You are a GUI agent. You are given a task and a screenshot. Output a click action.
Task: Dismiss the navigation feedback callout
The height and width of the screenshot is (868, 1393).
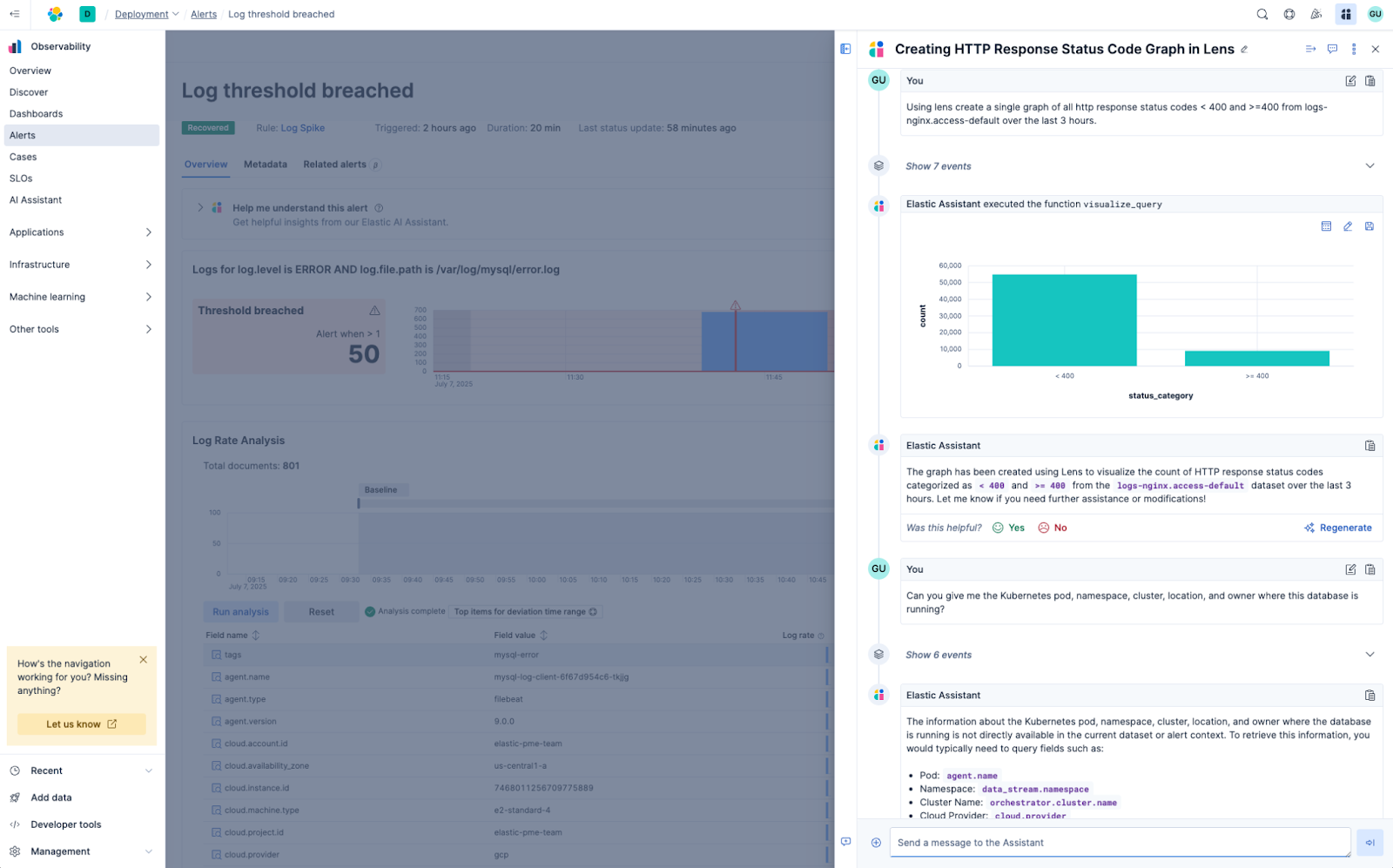coord(144,660)
